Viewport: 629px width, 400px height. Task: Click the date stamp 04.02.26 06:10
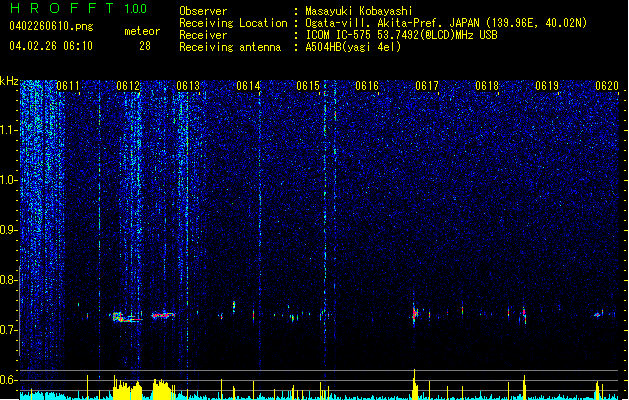coord(51,46)
